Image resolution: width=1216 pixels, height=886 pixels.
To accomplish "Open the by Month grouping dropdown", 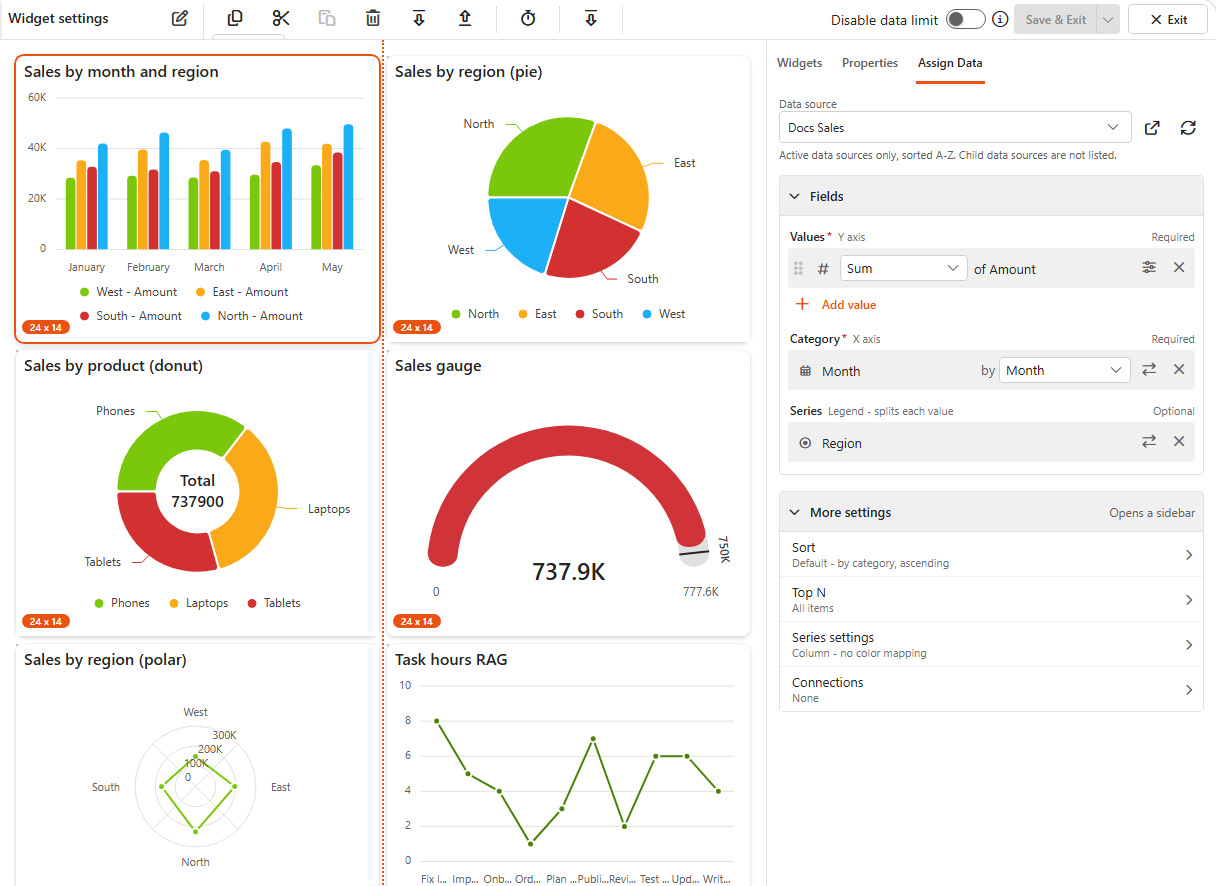I will pyautogui.click(x=1065, y=370).
